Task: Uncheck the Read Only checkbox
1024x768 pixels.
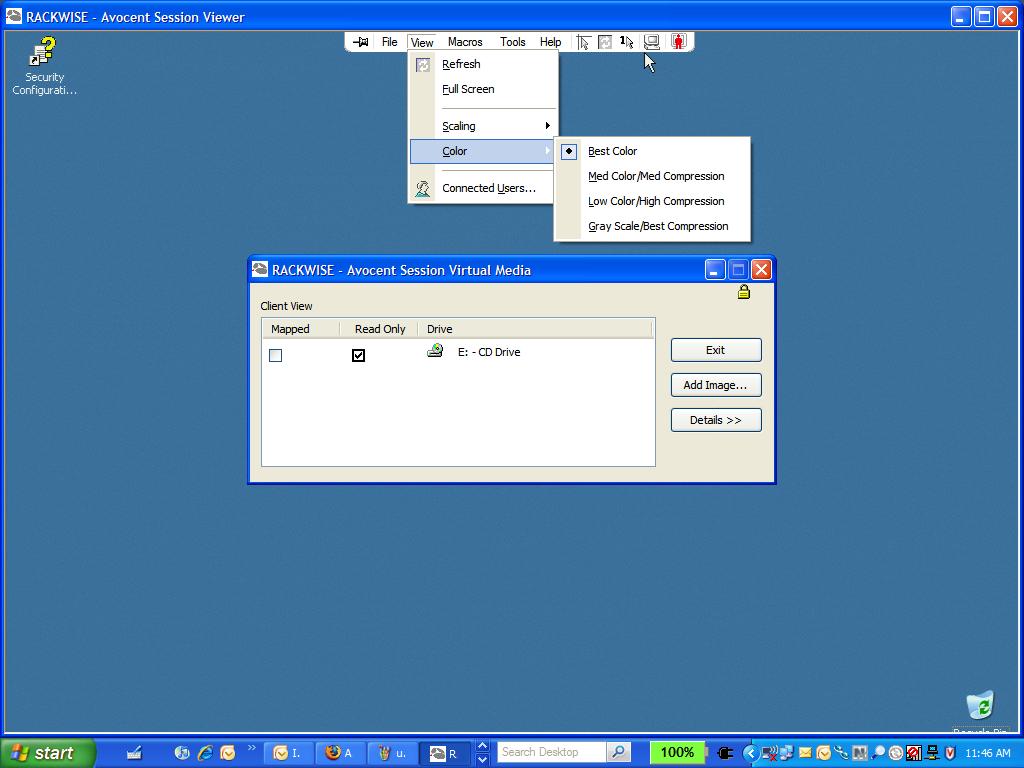Action: pos(359,355)
